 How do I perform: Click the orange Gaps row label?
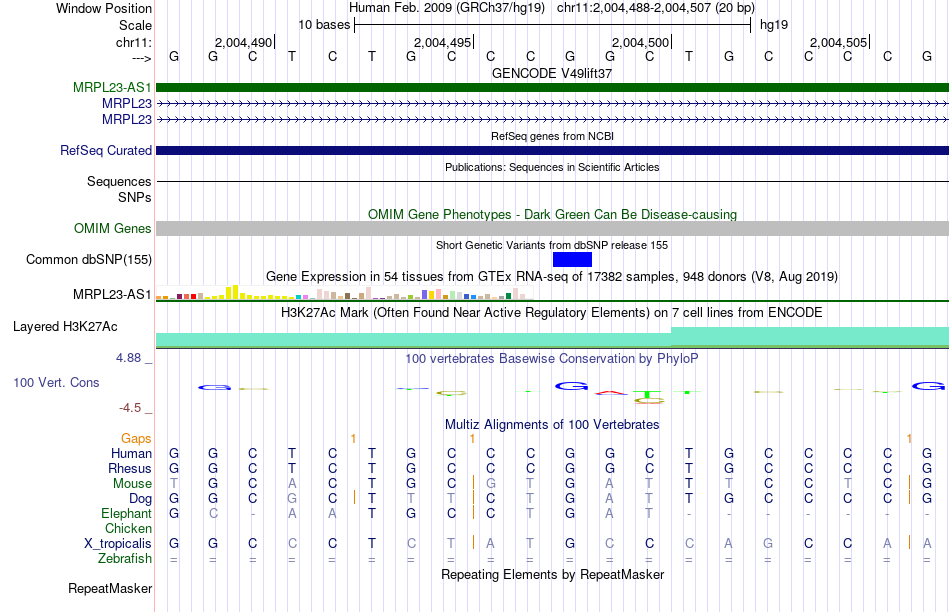(x=136, y=438)
